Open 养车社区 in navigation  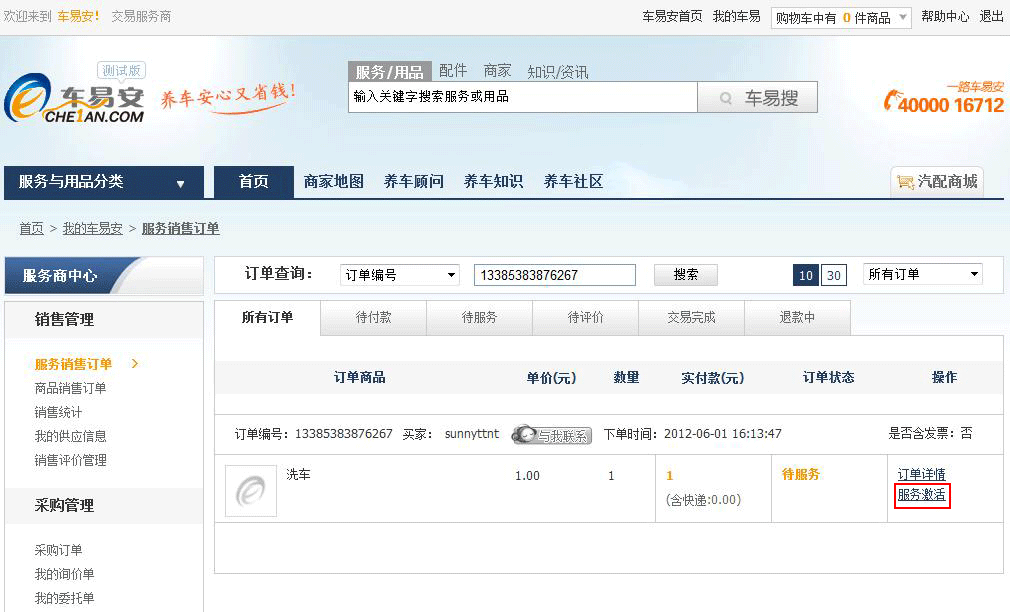coord(573,182)
